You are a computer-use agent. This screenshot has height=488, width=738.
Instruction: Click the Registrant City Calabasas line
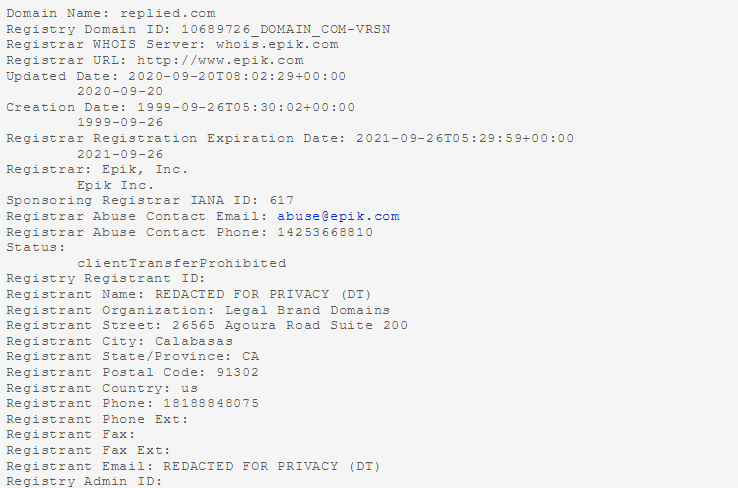pos(120,341)
